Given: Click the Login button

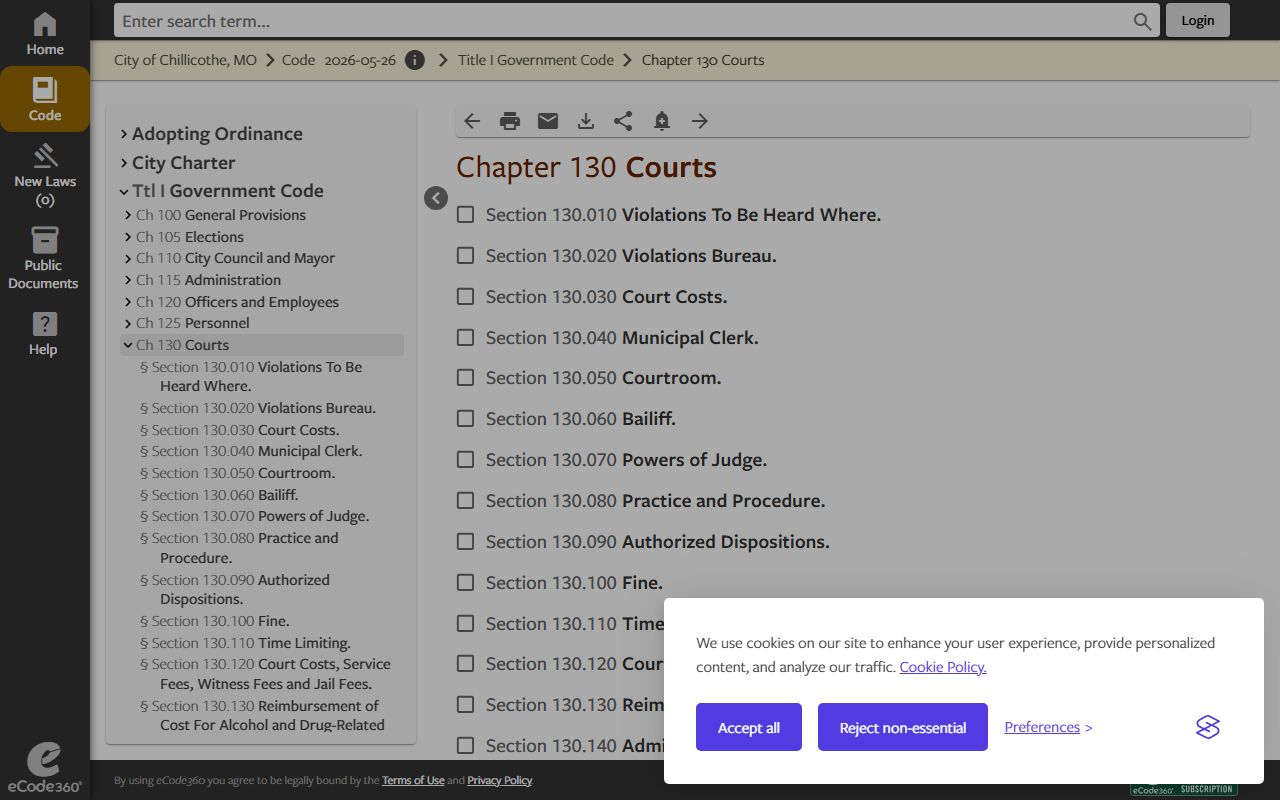Looking at the screenshot, I should click(1198, 20).
